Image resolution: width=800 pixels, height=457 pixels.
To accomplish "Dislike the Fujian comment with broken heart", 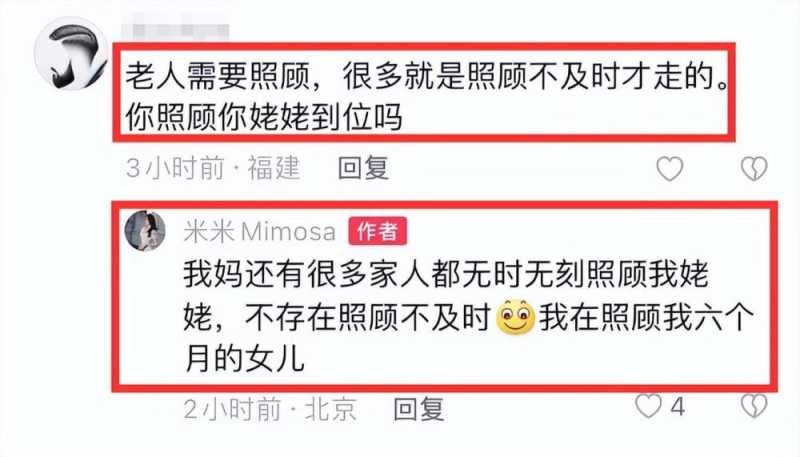I will tap(754, 169).
